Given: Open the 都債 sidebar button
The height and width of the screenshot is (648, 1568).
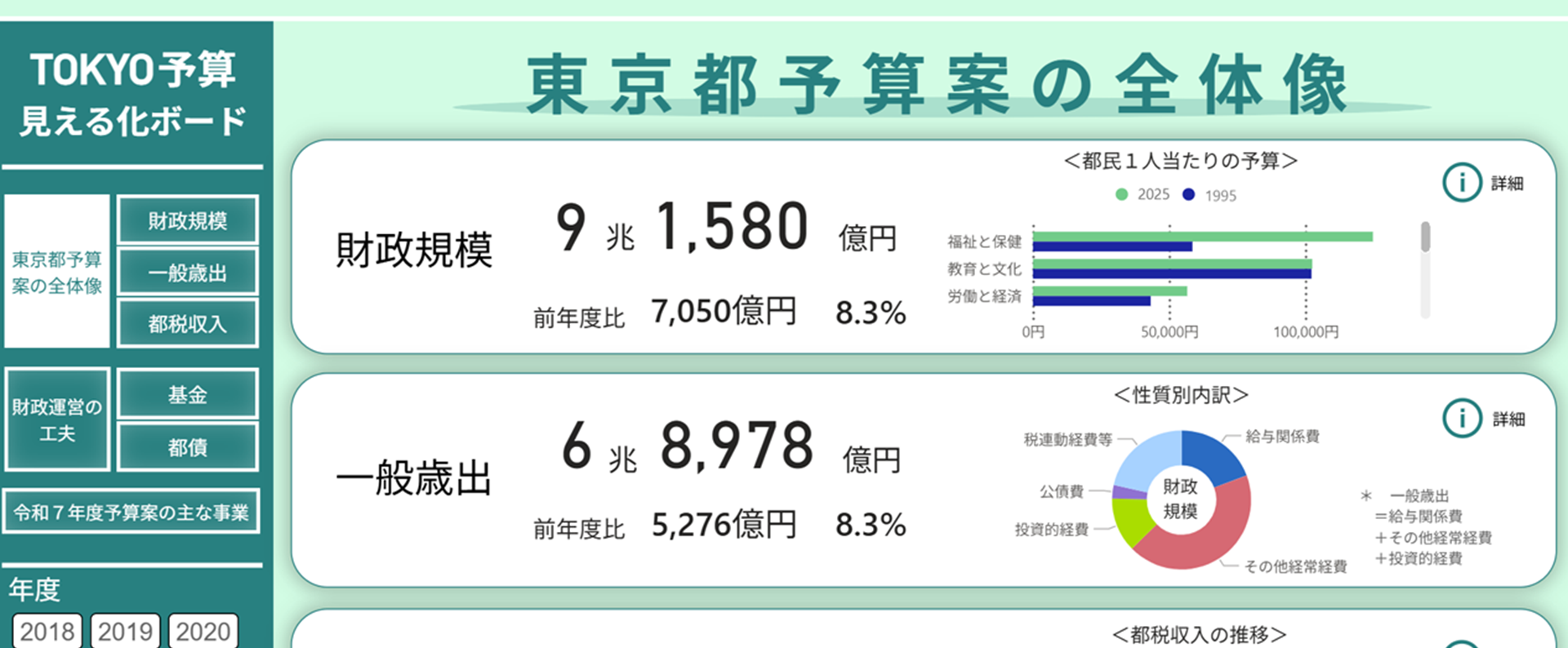Looking at the screenshot, I should [188, 446].
